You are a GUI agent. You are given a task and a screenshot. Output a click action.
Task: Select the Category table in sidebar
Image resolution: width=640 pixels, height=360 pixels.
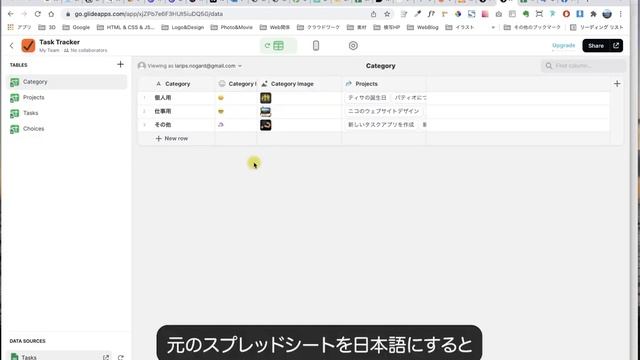coord(67,82)
